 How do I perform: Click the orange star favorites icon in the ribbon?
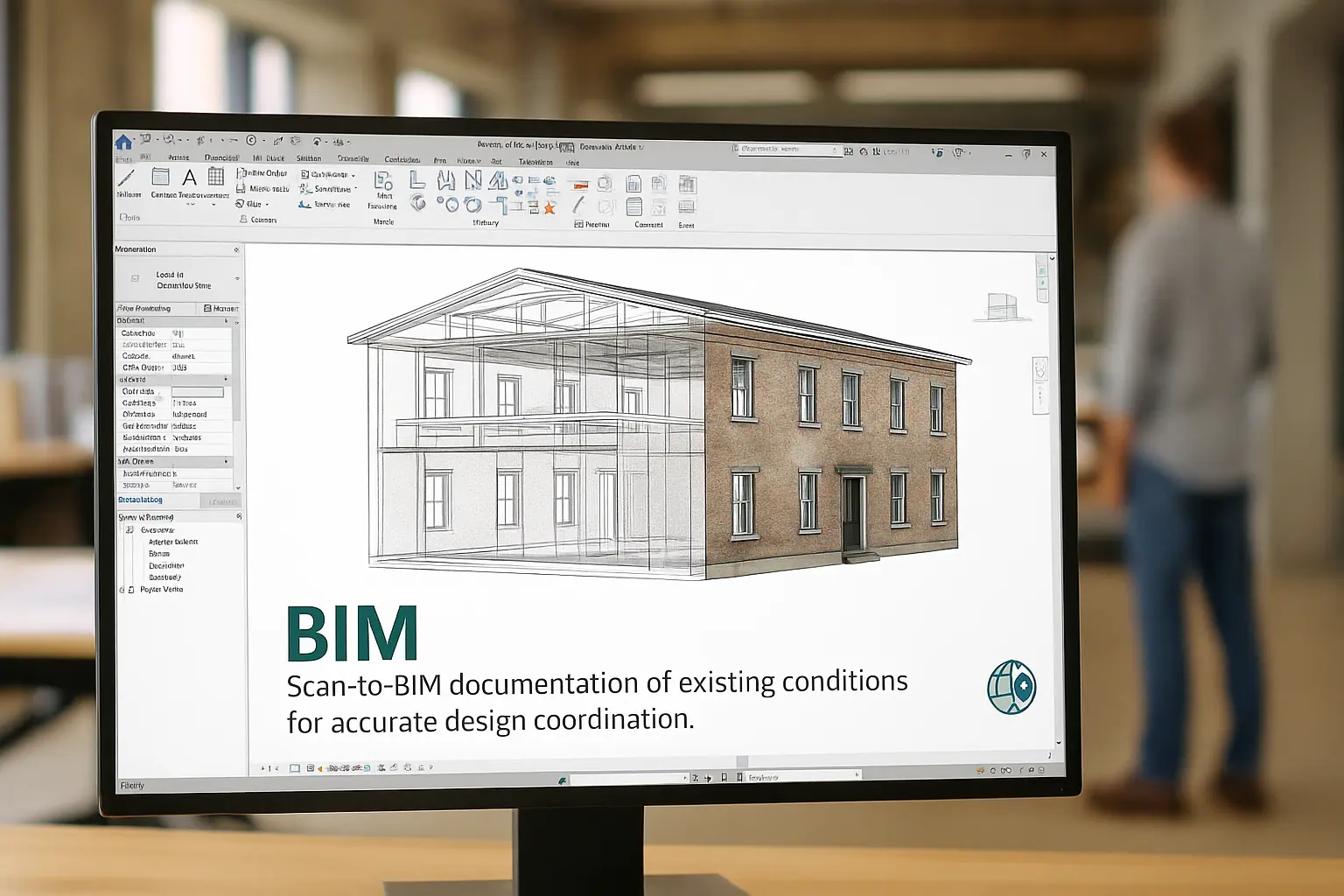[549, 207]
